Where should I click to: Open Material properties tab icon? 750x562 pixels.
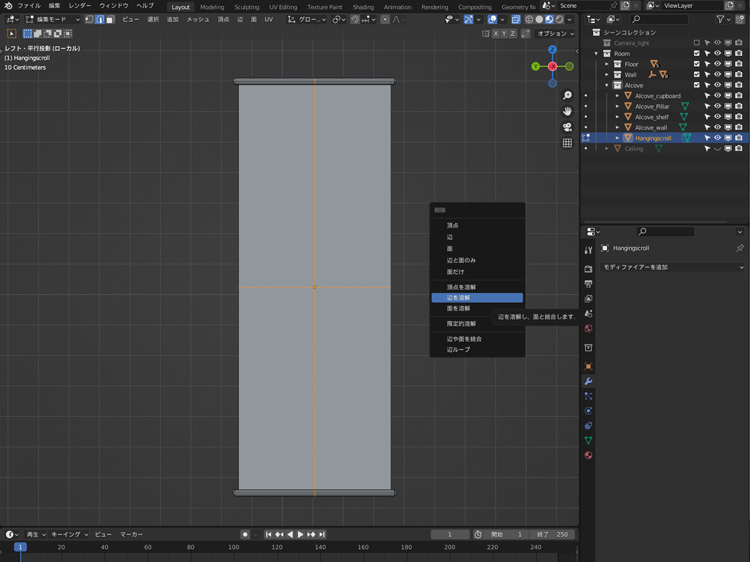pos(588,455)
